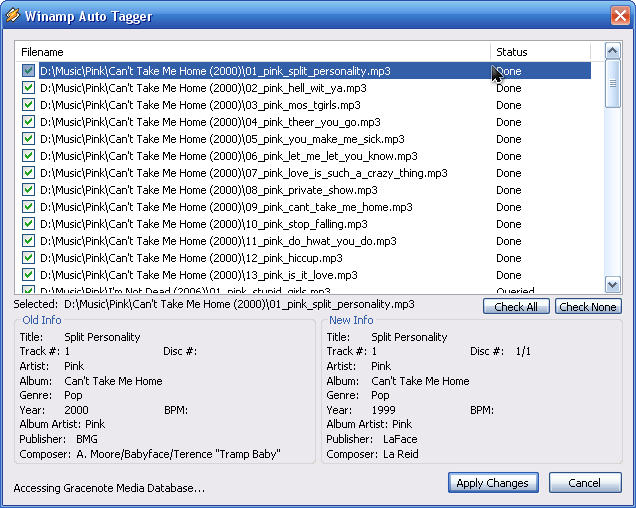Cancel the auto tagger dialog
The width and height of the screenshot is (636, 508).
click(585, 483)
